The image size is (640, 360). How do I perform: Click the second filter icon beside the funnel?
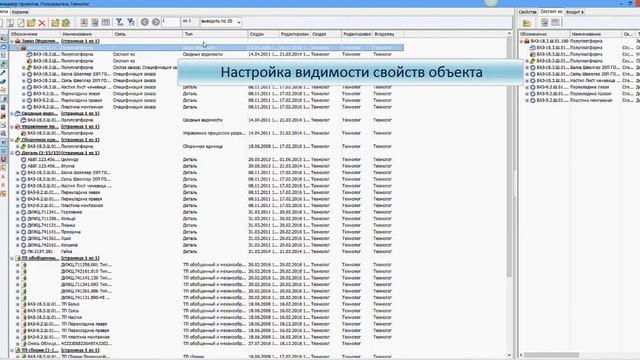[131, 22]
